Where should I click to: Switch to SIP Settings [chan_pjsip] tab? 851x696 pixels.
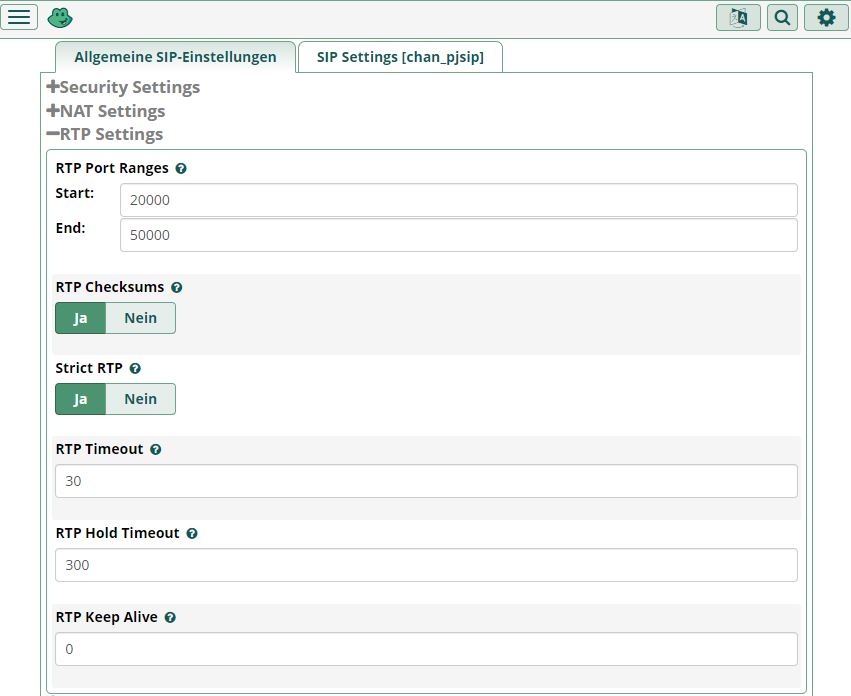400,57
